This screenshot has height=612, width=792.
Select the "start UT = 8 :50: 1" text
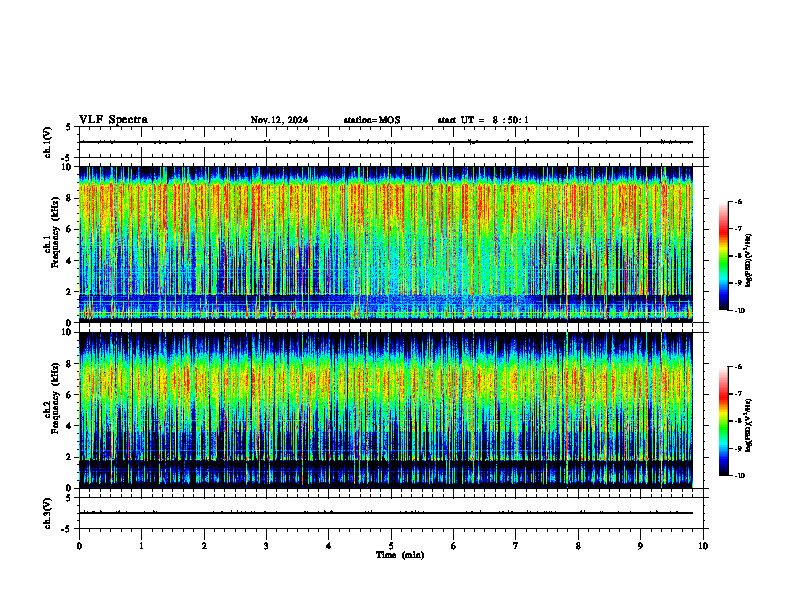pos(483,120)
